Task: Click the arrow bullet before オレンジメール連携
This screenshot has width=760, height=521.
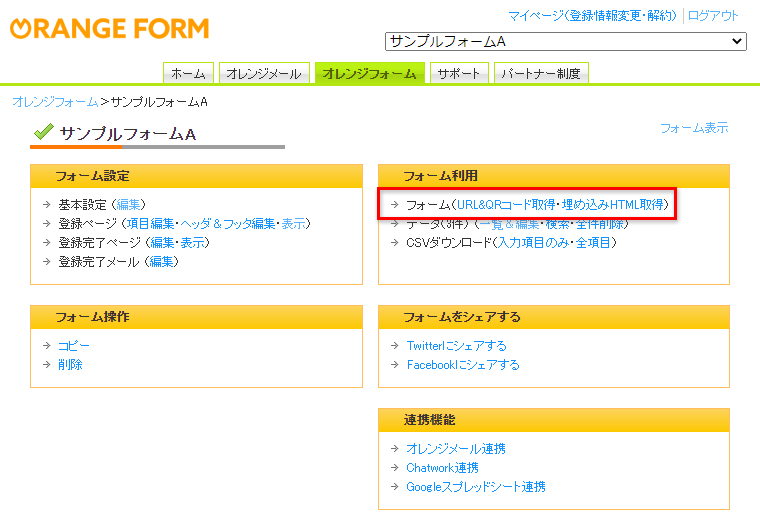Action: 395,448
